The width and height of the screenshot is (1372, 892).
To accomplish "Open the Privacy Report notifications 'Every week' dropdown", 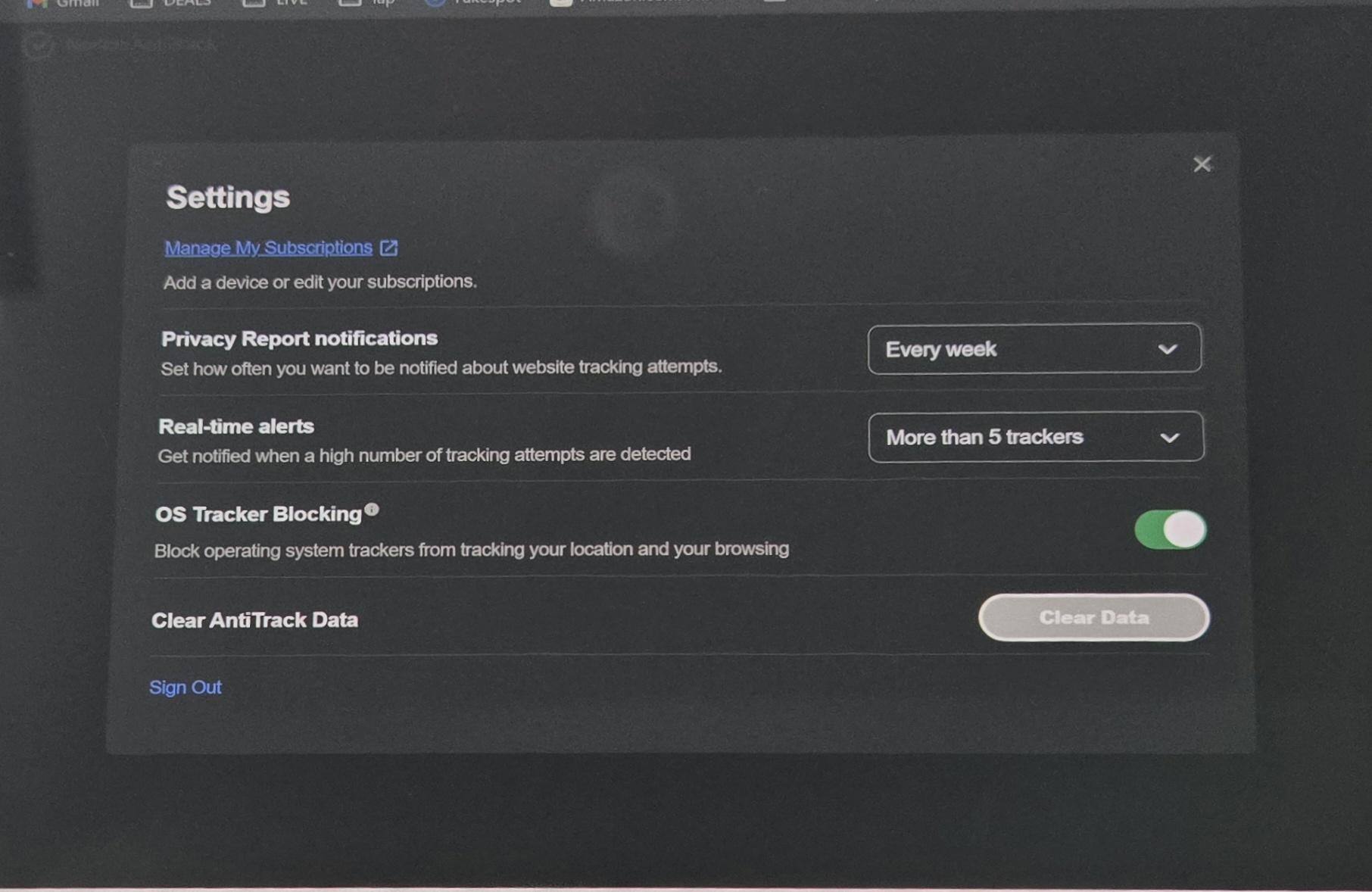I will click(1034, 349).
